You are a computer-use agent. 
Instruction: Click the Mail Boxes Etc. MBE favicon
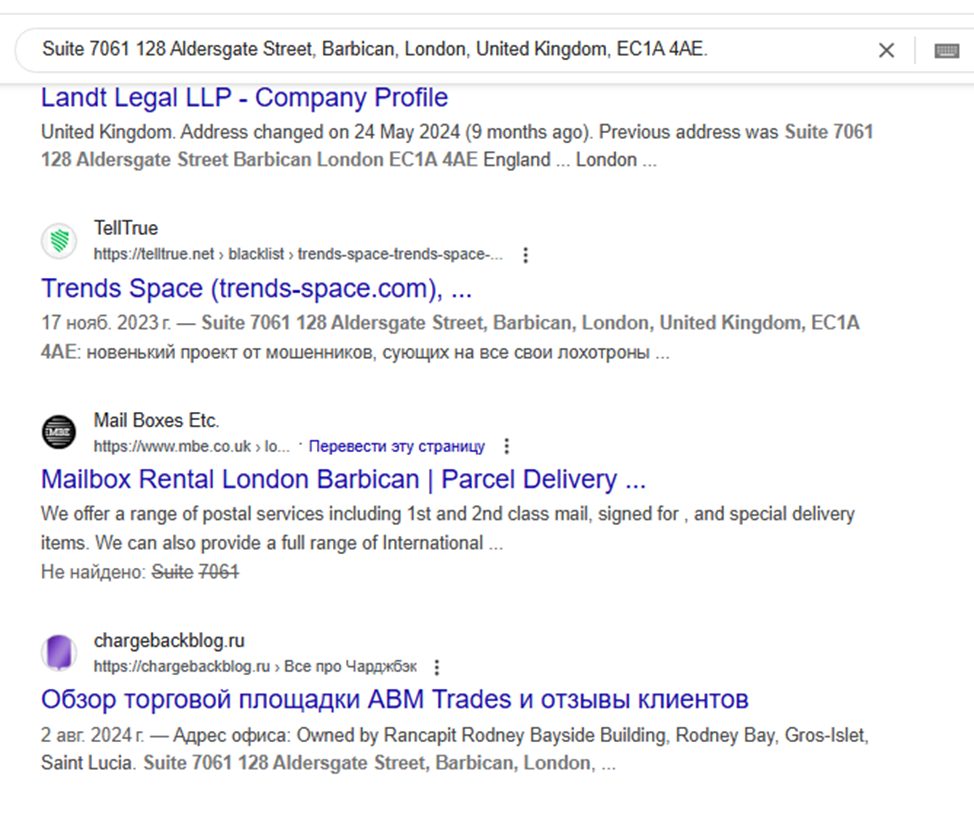point(59,432)
